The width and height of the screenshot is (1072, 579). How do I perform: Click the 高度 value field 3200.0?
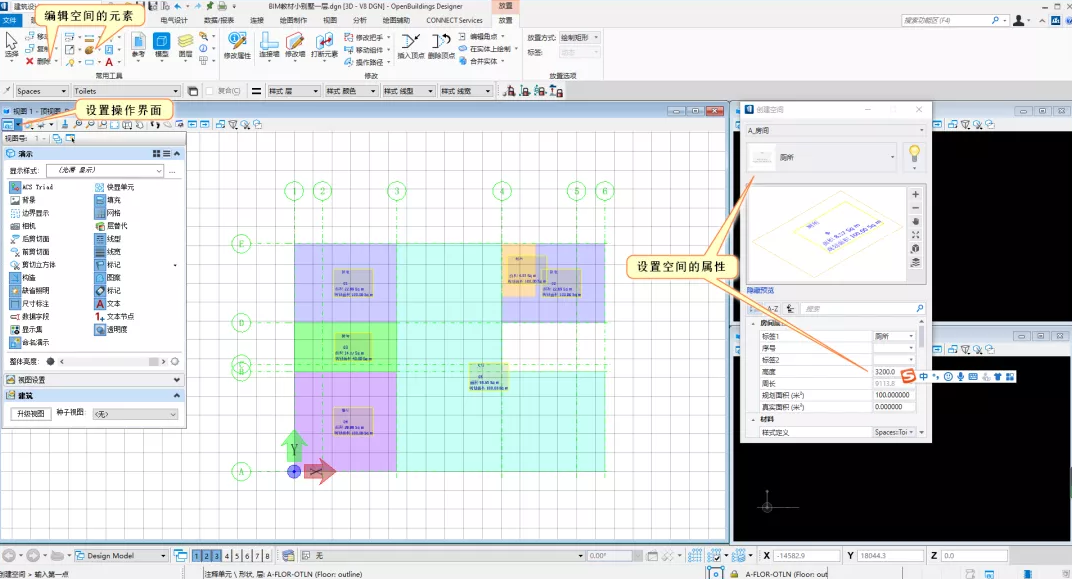click(893, 372)
